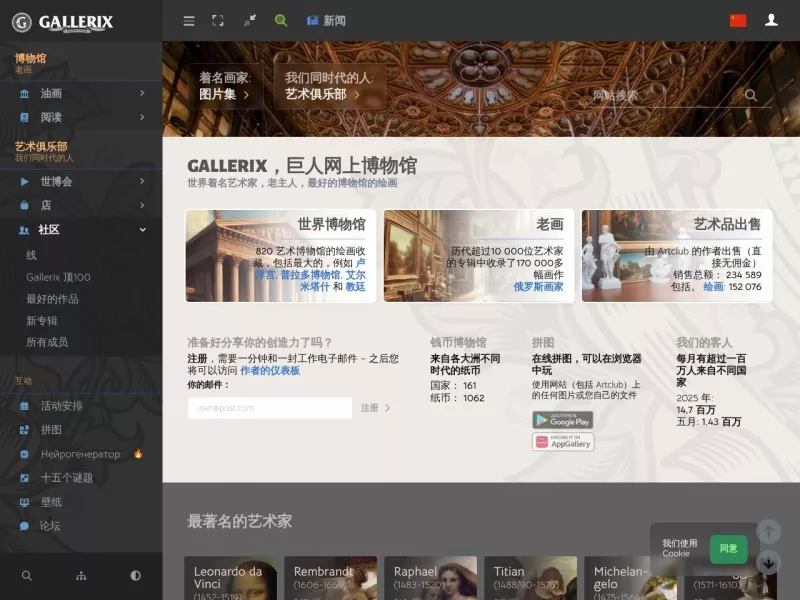Toggle the hamburger menu icon

click(189, 21)
